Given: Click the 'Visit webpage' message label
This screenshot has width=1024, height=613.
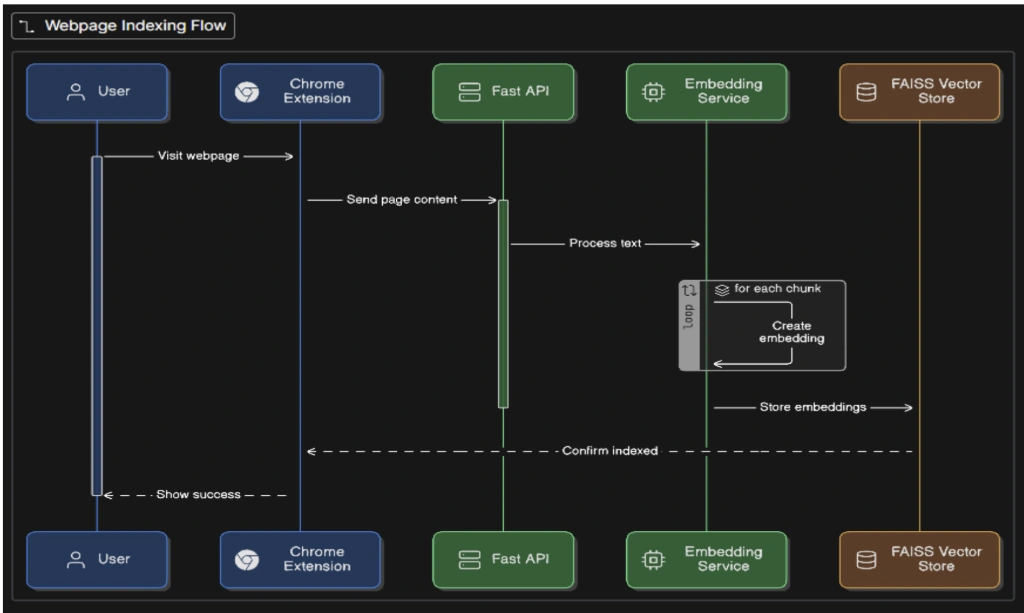Looking at the screenshot, I should tap(198, 156).
